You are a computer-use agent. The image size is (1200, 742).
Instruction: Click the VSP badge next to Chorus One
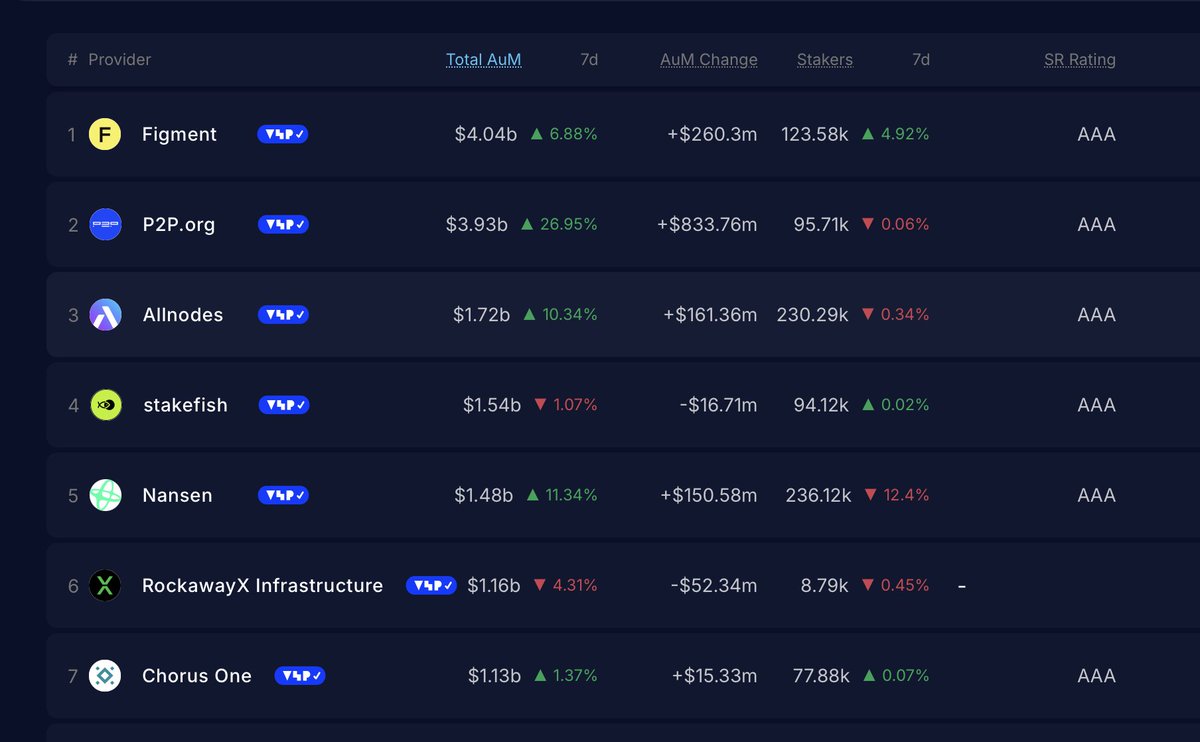pyautogui.click(x=300, y=676)
